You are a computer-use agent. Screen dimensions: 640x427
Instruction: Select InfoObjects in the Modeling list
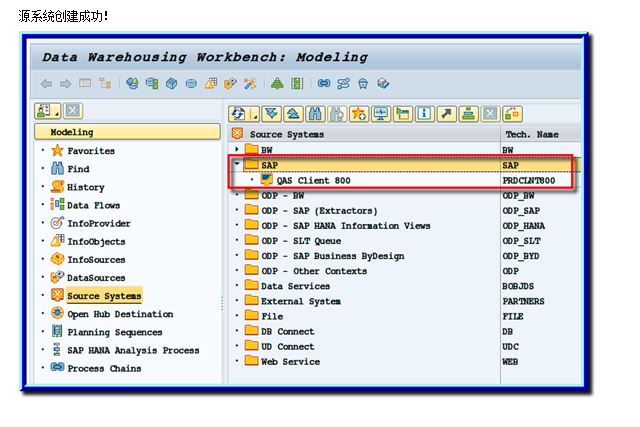(x=96, y=241)
